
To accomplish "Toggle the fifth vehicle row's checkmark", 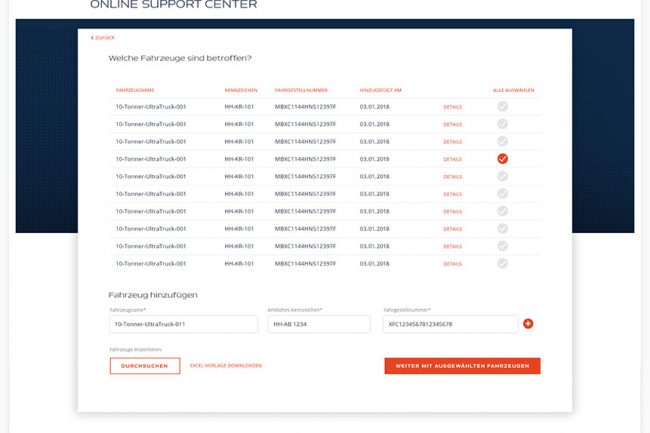I will (502, 176).
